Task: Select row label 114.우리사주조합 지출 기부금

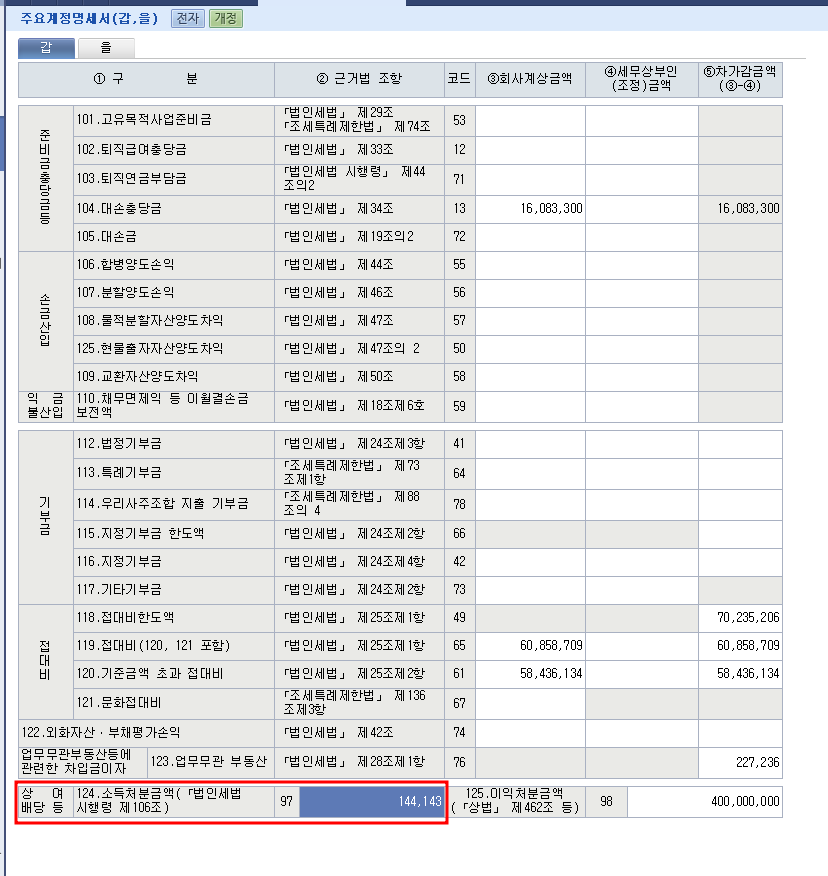Action: [x=174, y=504]
